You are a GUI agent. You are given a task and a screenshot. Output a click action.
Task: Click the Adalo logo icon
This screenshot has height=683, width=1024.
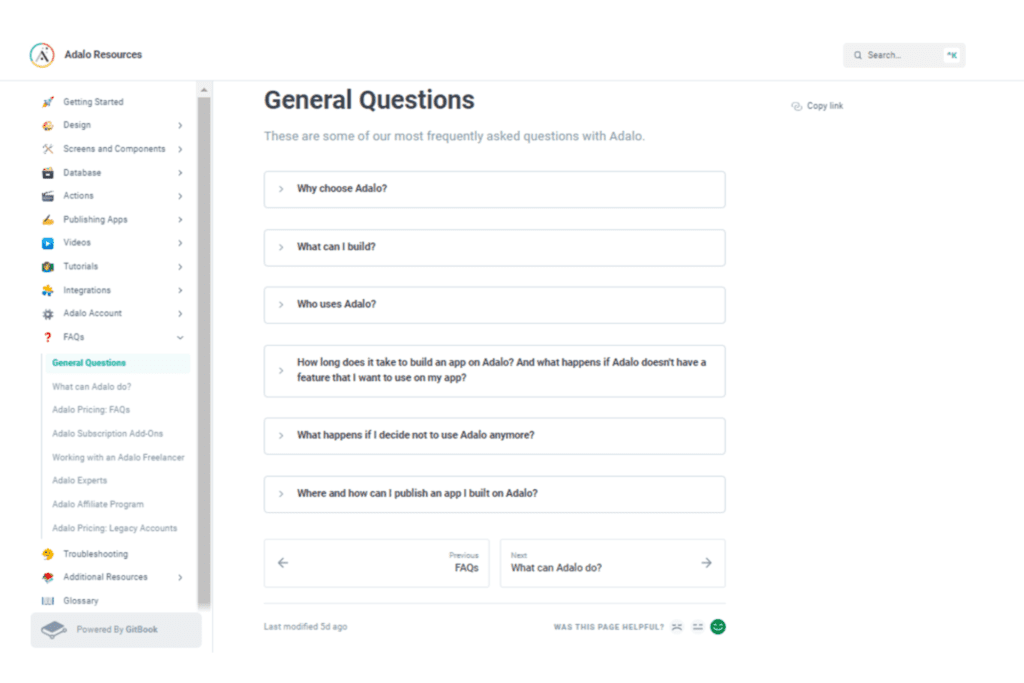point(42,55)
